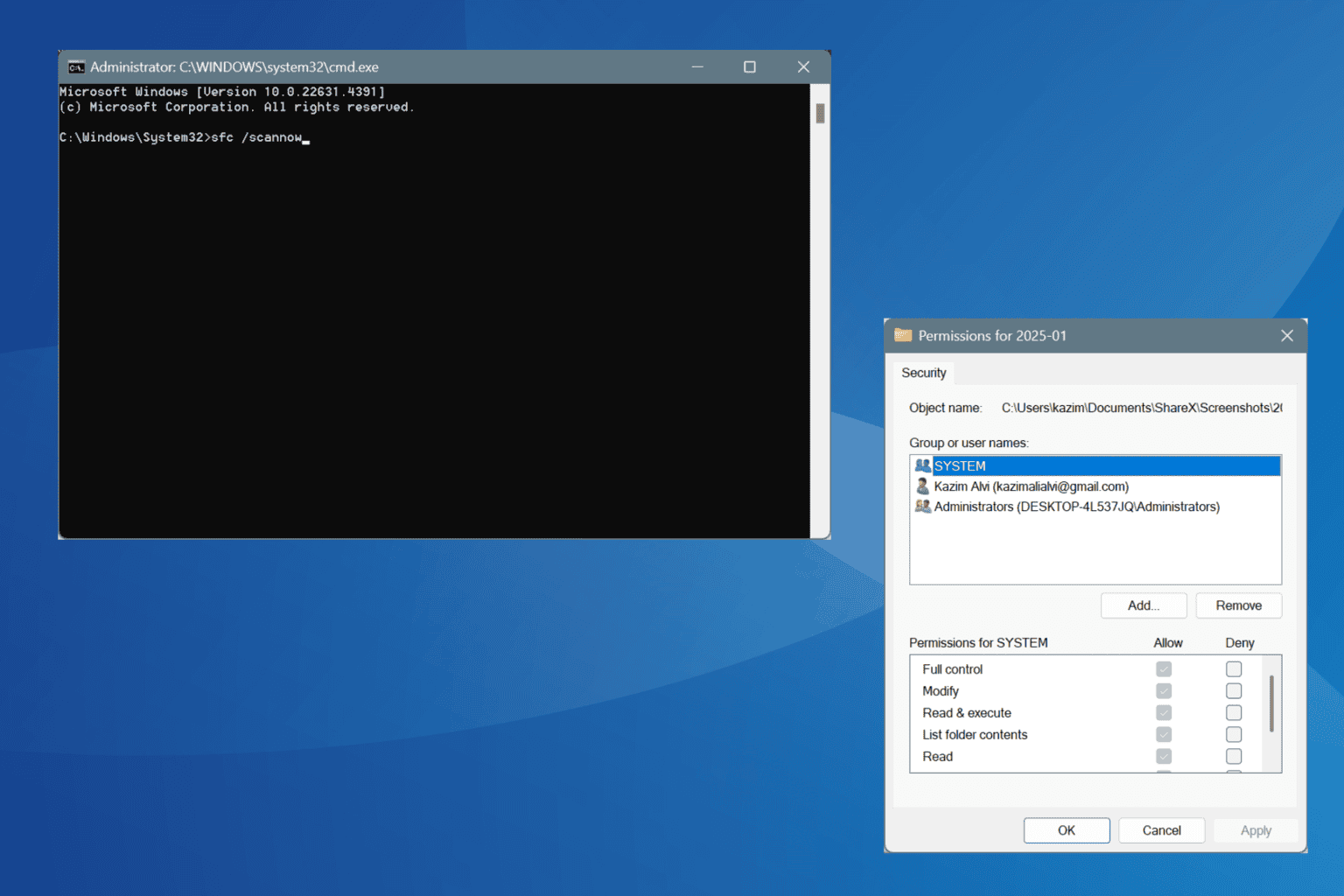Click the List folder contents permission label
Screen dimensions: 1344x896
pyautogui.click(x=975, y=734)
